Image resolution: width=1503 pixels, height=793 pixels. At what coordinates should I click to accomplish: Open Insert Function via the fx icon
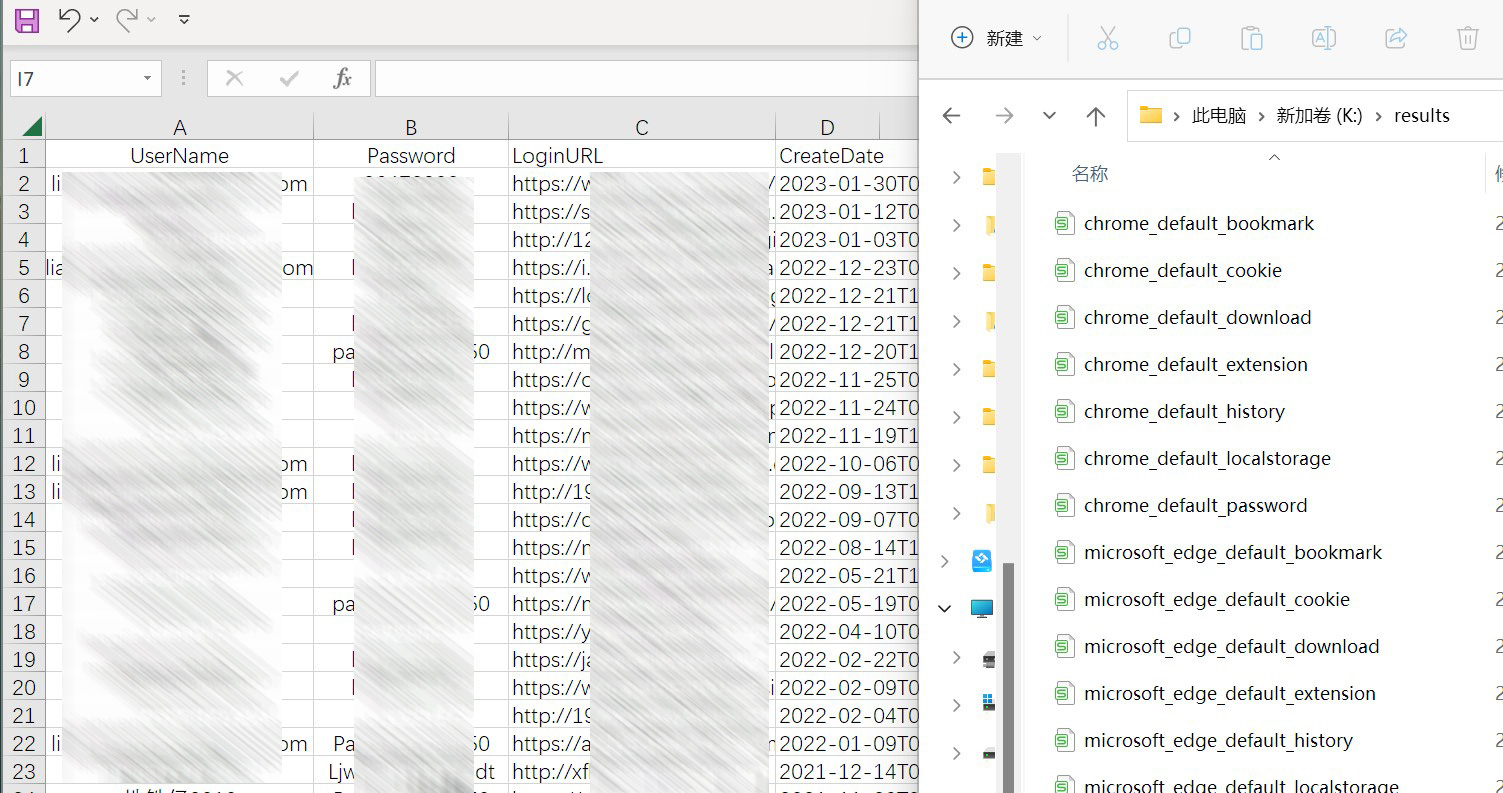(342, 78)
